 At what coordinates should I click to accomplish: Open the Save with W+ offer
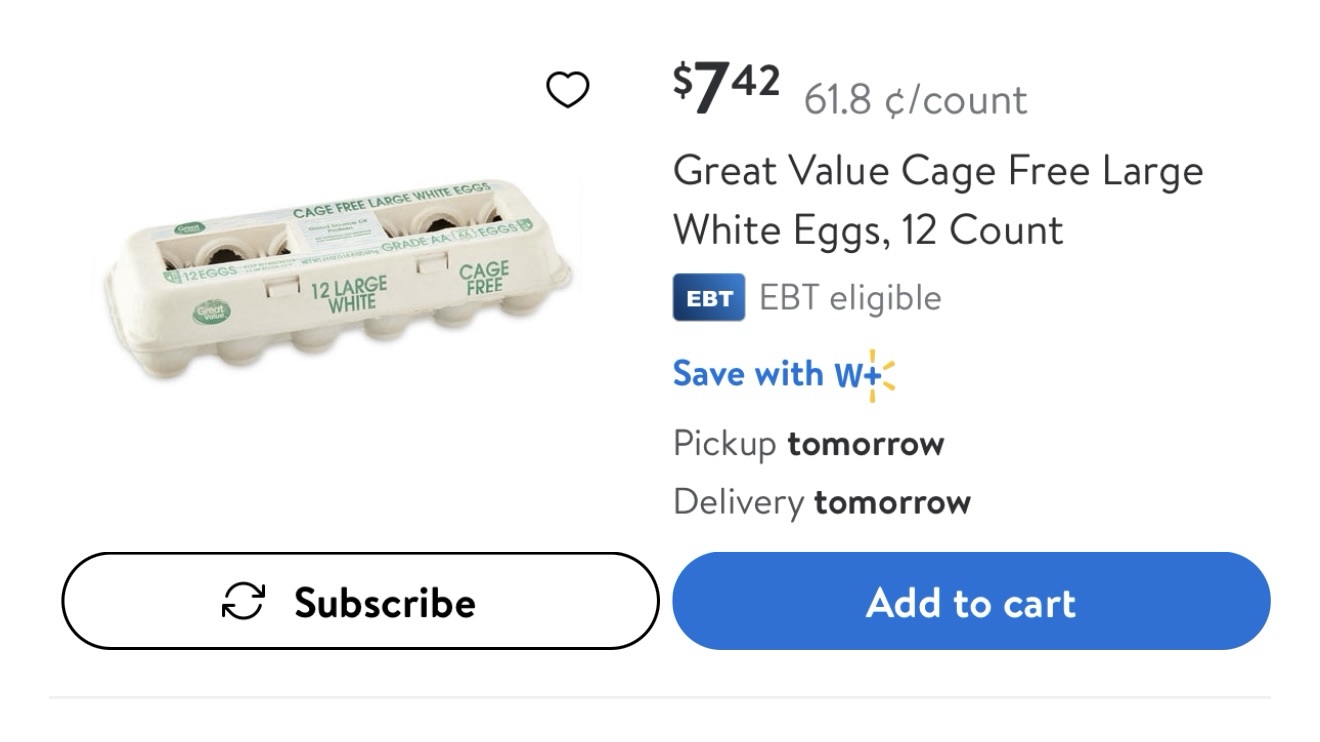coord(752,374)
